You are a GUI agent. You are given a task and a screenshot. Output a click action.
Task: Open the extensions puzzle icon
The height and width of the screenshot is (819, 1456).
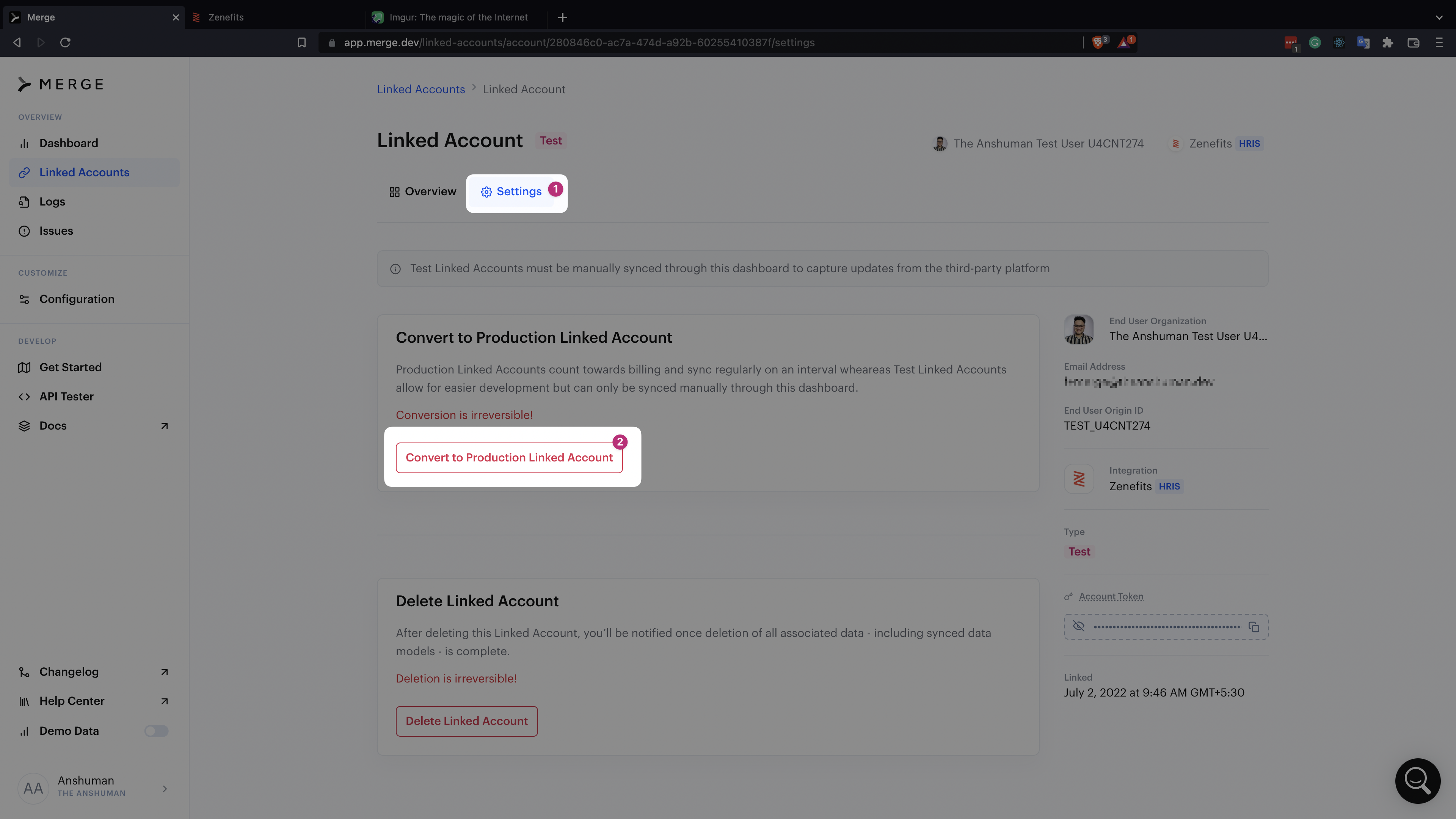[1388, 42]
